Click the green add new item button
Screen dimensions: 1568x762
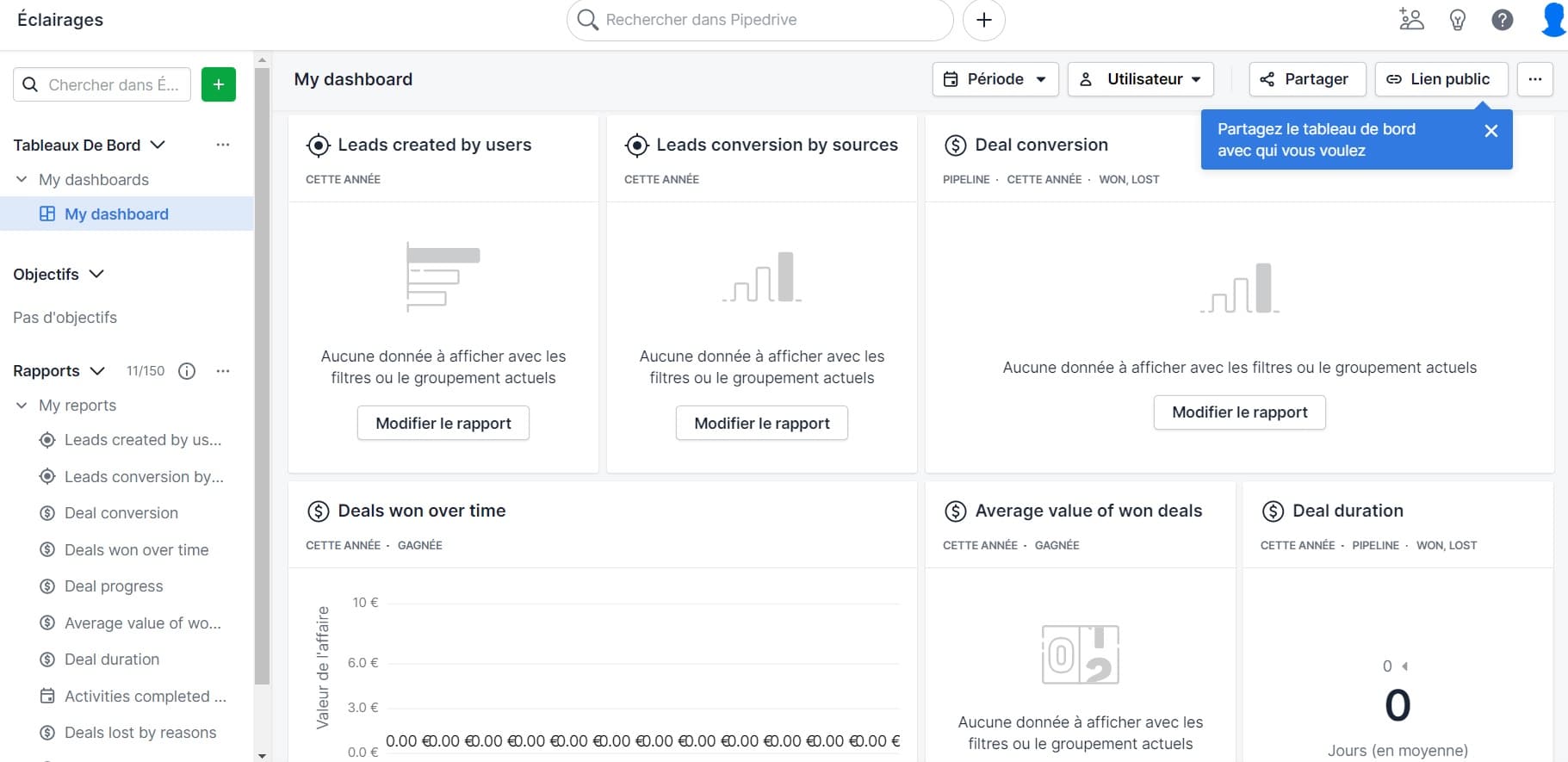[x=218, y=84]
